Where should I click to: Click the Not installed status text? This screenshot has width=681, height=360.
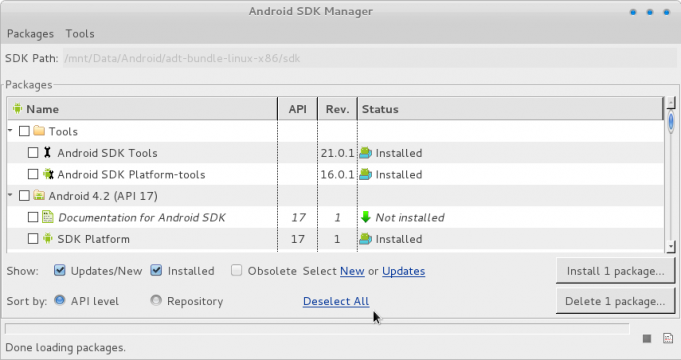click(x=410, y=218)
